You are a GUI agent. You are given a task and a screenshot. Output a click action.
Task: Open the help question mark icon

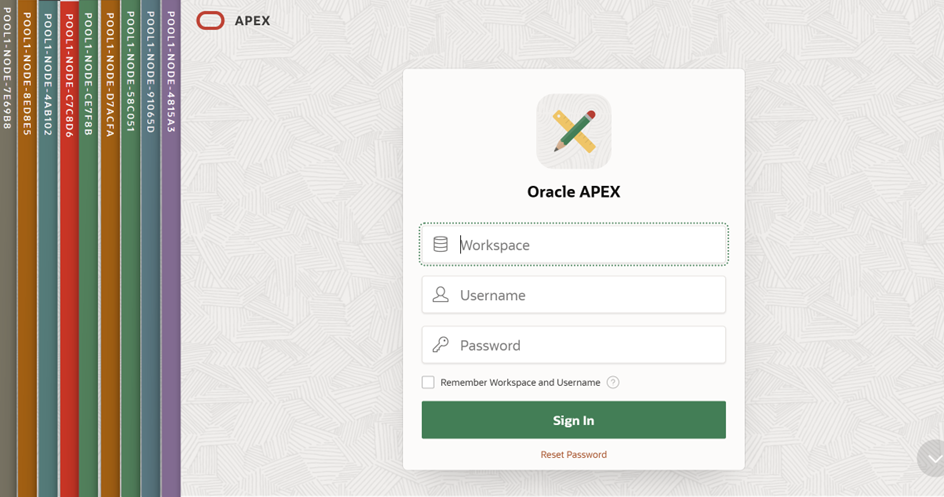(613, 383)
